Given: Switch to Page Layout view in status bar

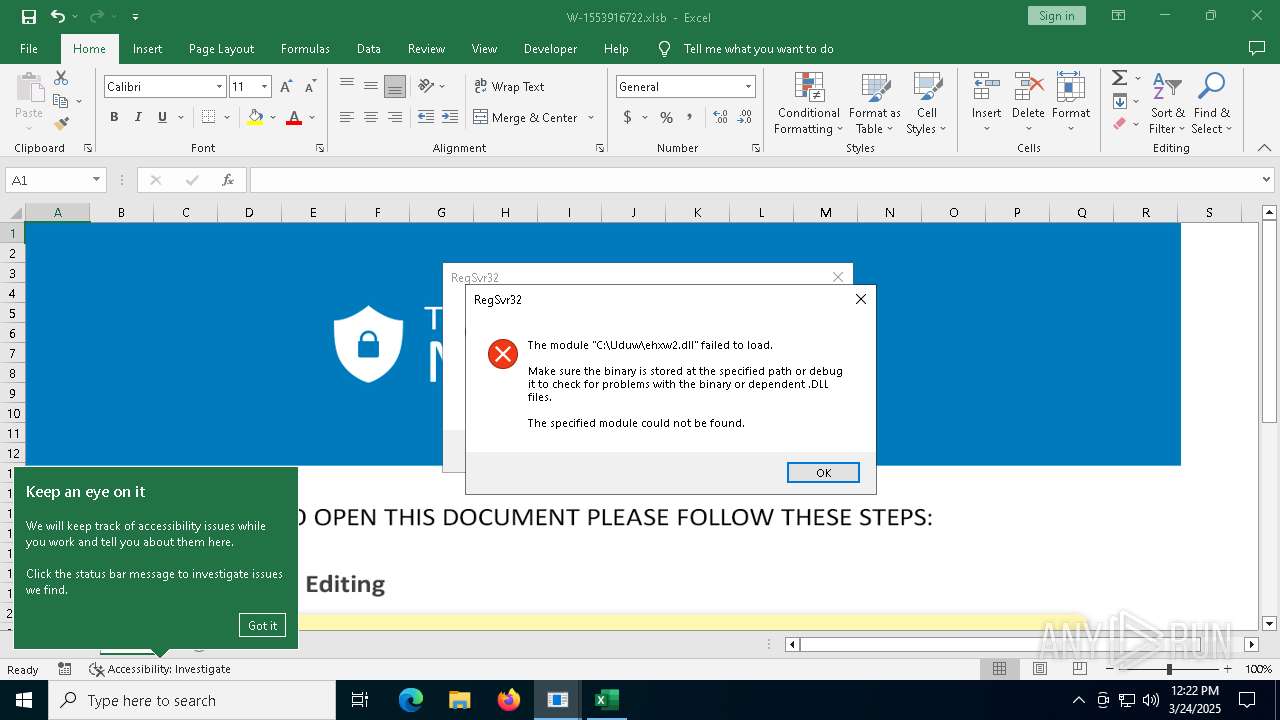Looking at the screenshot, I should coord(1040,669).
